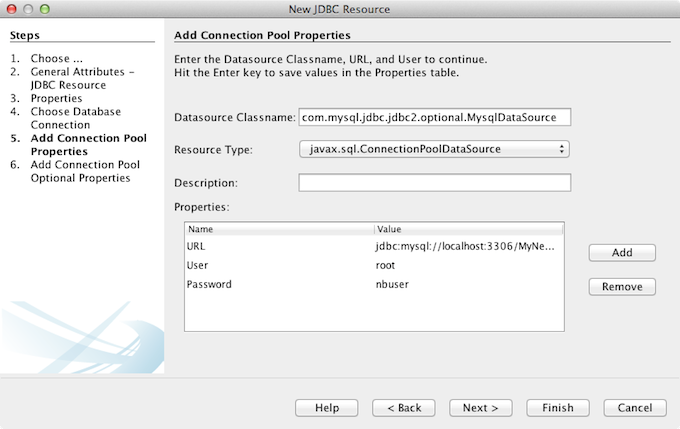Go back with the Back button
The width and height of the screenshot is (680, 429).
[x=404, y=407]
